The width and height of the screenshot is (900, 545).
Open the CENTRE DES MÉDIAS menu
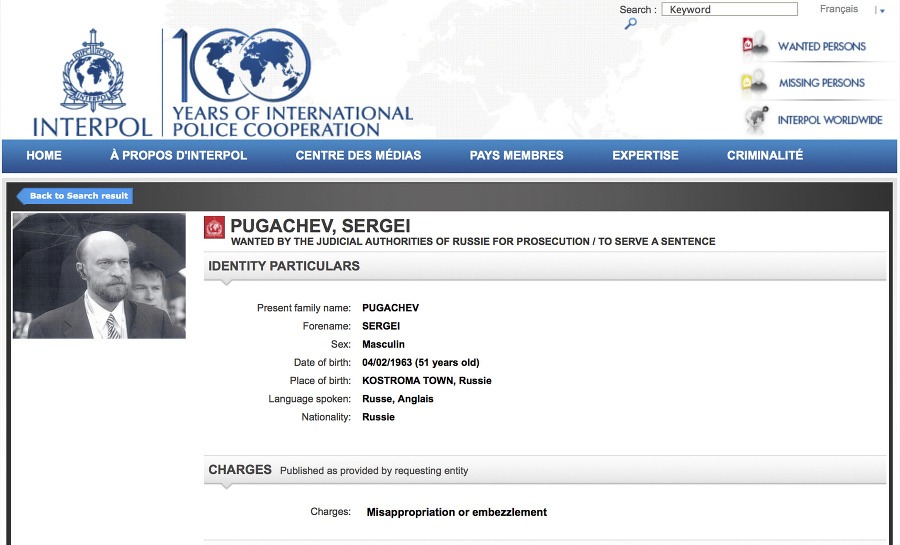click(x=358, y=155)
